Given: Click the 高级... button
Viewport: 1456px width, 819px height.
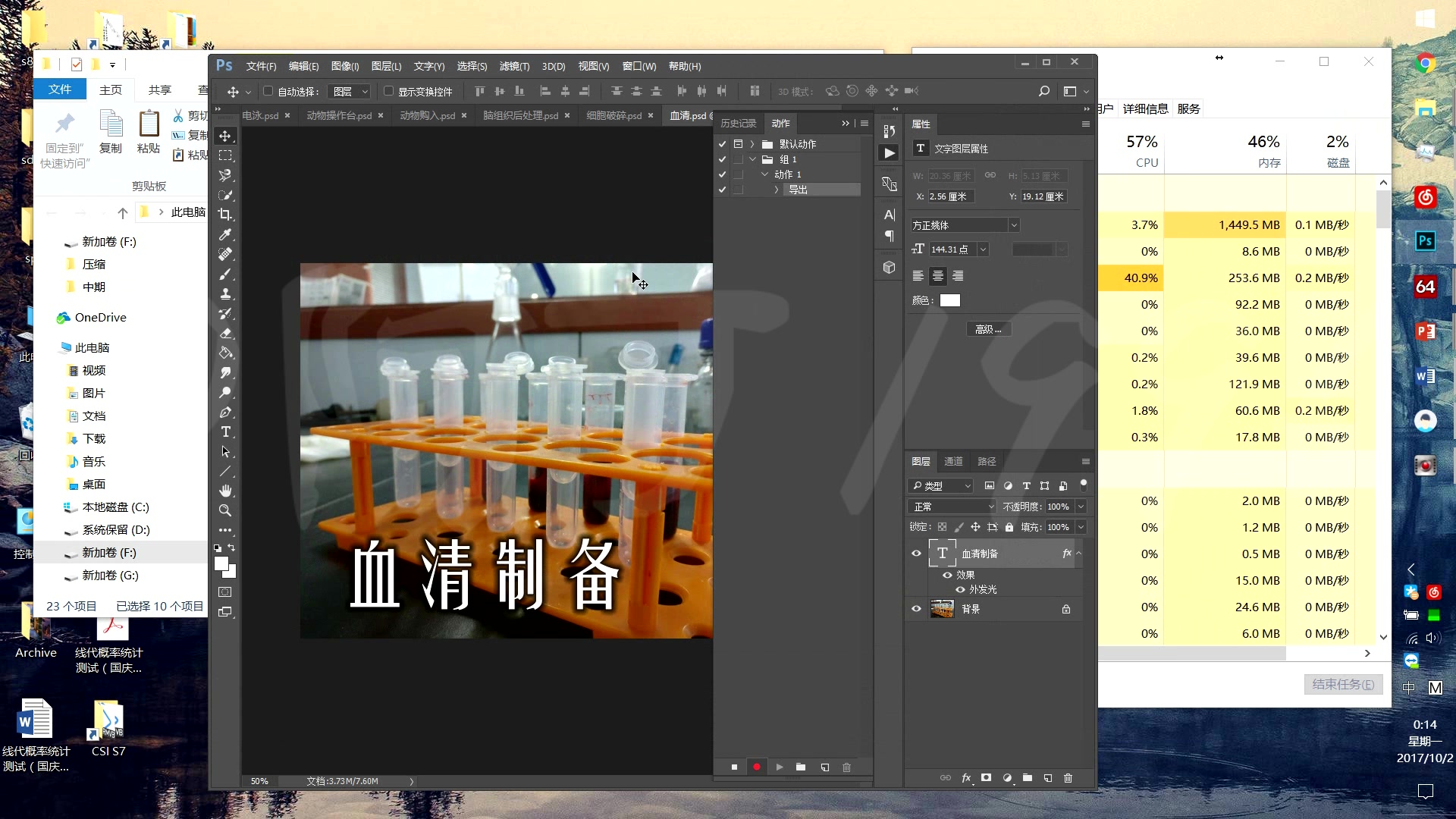Looking at the screenshot, I should pos(988,329).
